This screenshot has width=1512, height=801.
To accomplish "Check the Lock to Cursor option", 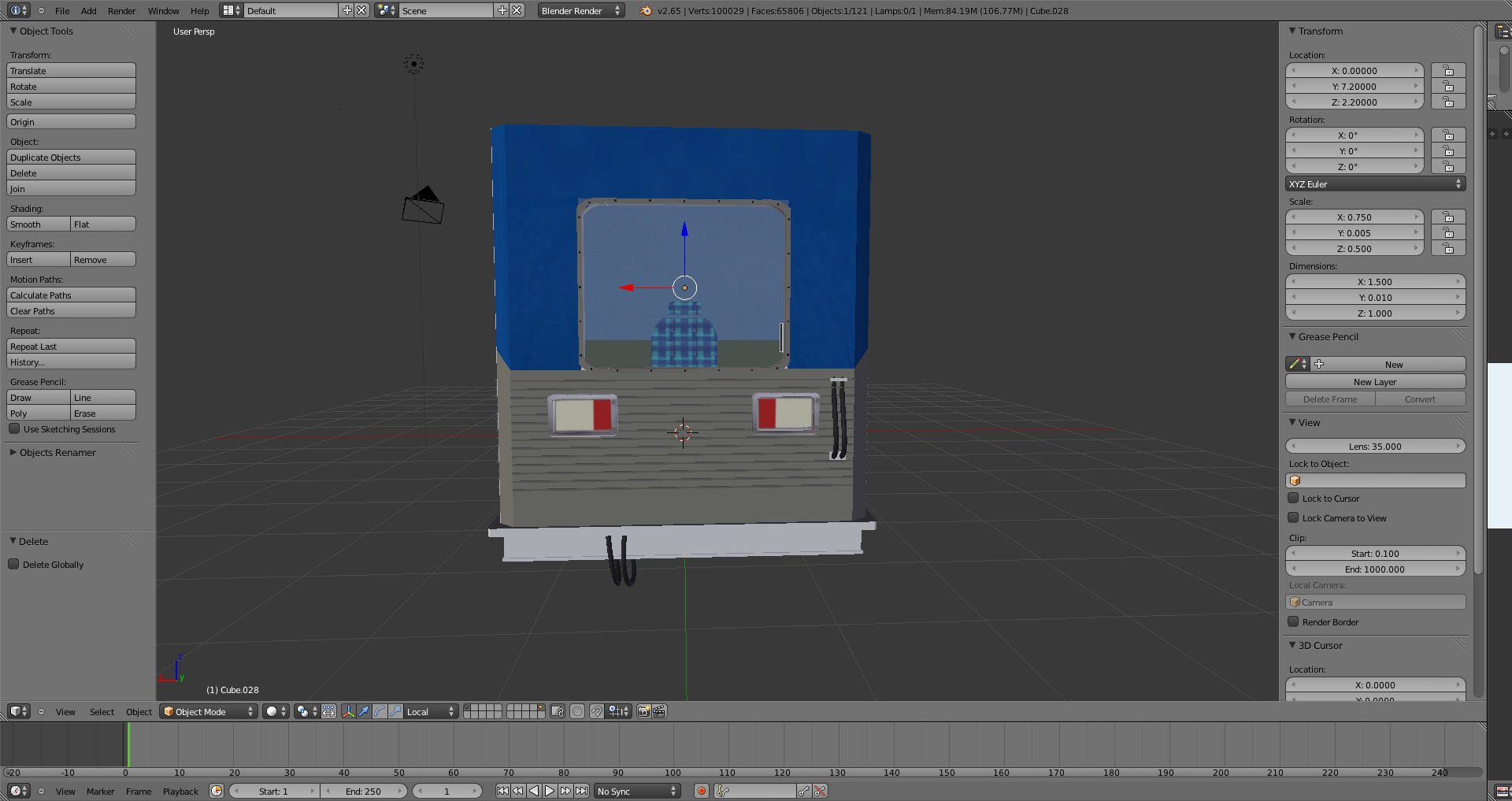I will (x=1293, y=499).
